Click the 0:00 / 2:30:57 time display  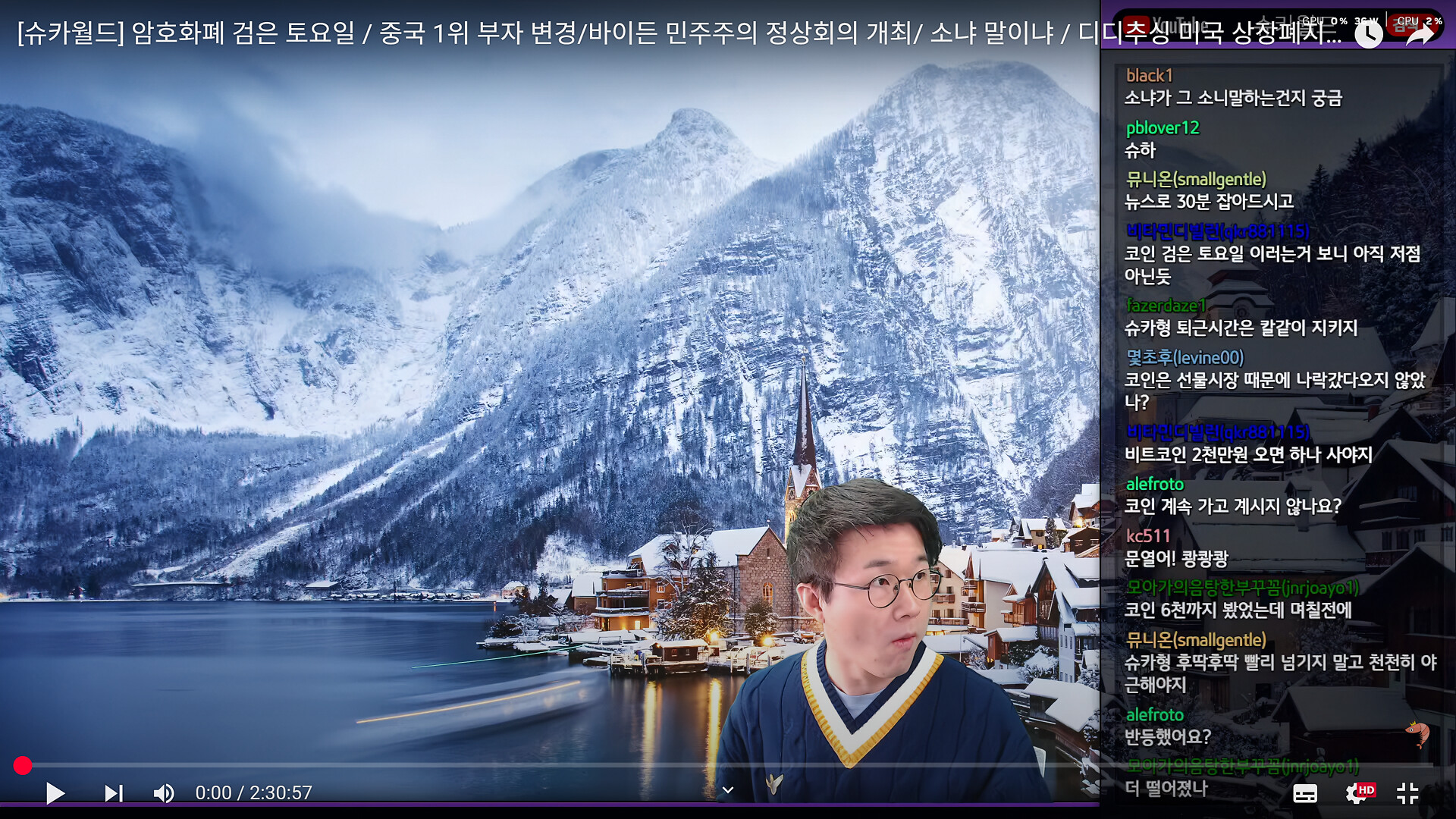click(x=253, y=793)
